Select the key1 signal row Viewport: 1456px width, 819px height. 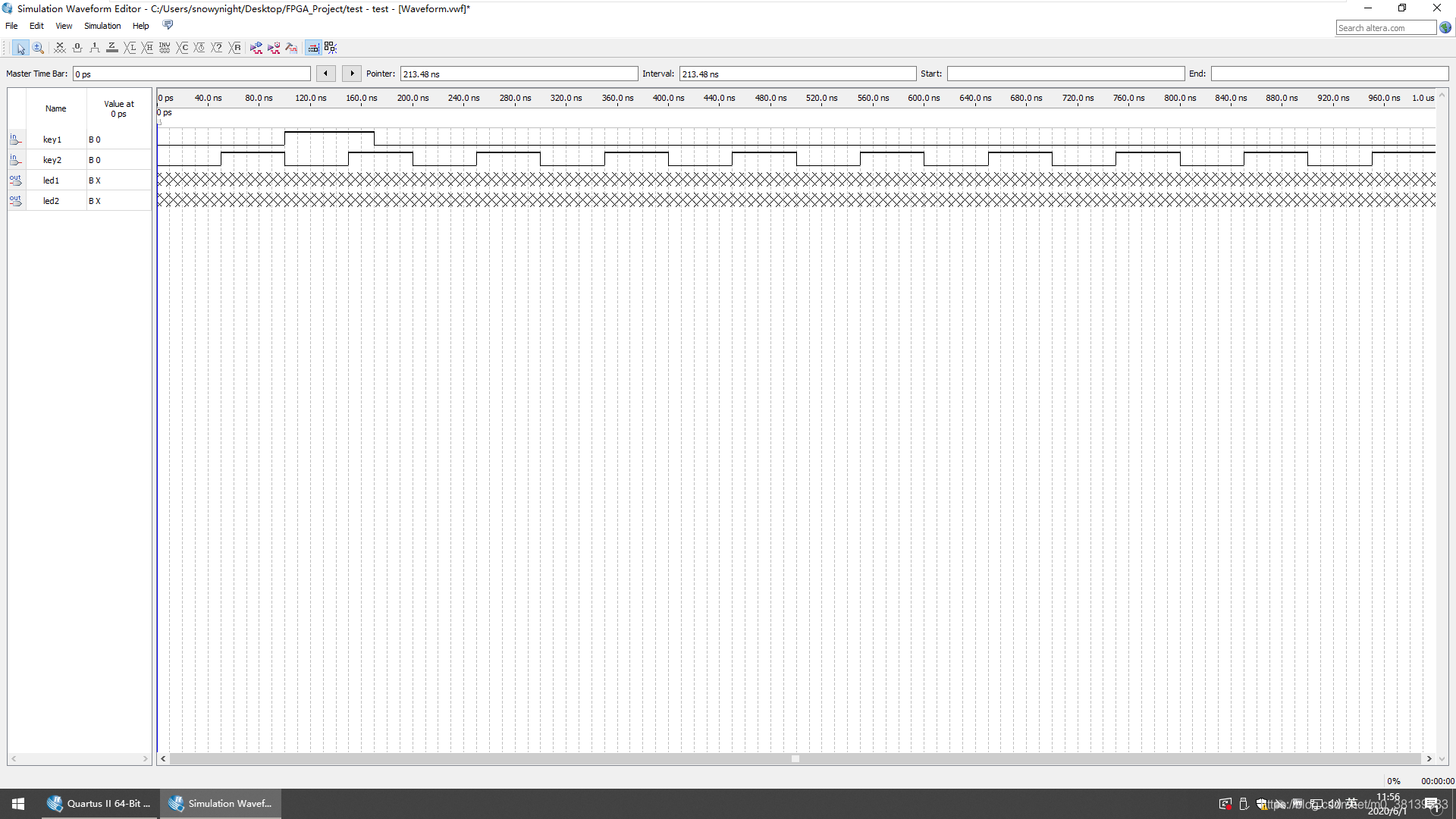tap(52, 140)
